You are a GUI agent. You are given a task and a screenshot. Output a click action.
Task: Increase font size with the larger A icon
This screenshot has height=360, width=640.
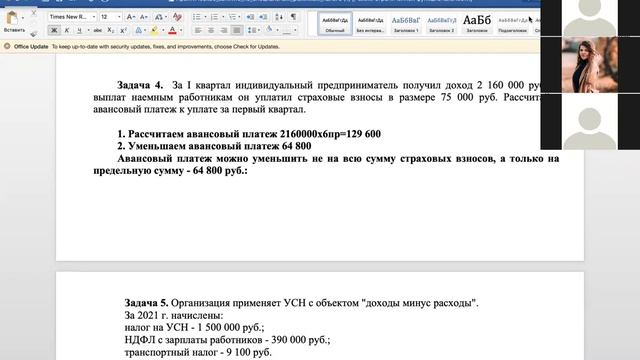point(130,17)
